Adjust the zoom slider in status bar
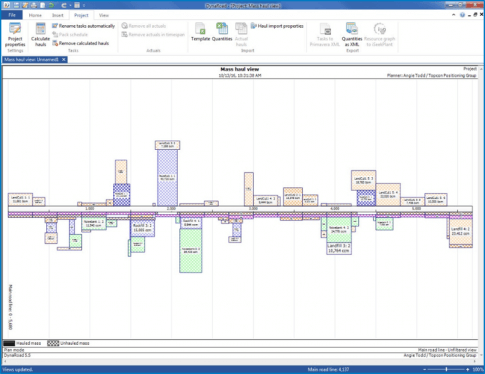 click(446, 369)
